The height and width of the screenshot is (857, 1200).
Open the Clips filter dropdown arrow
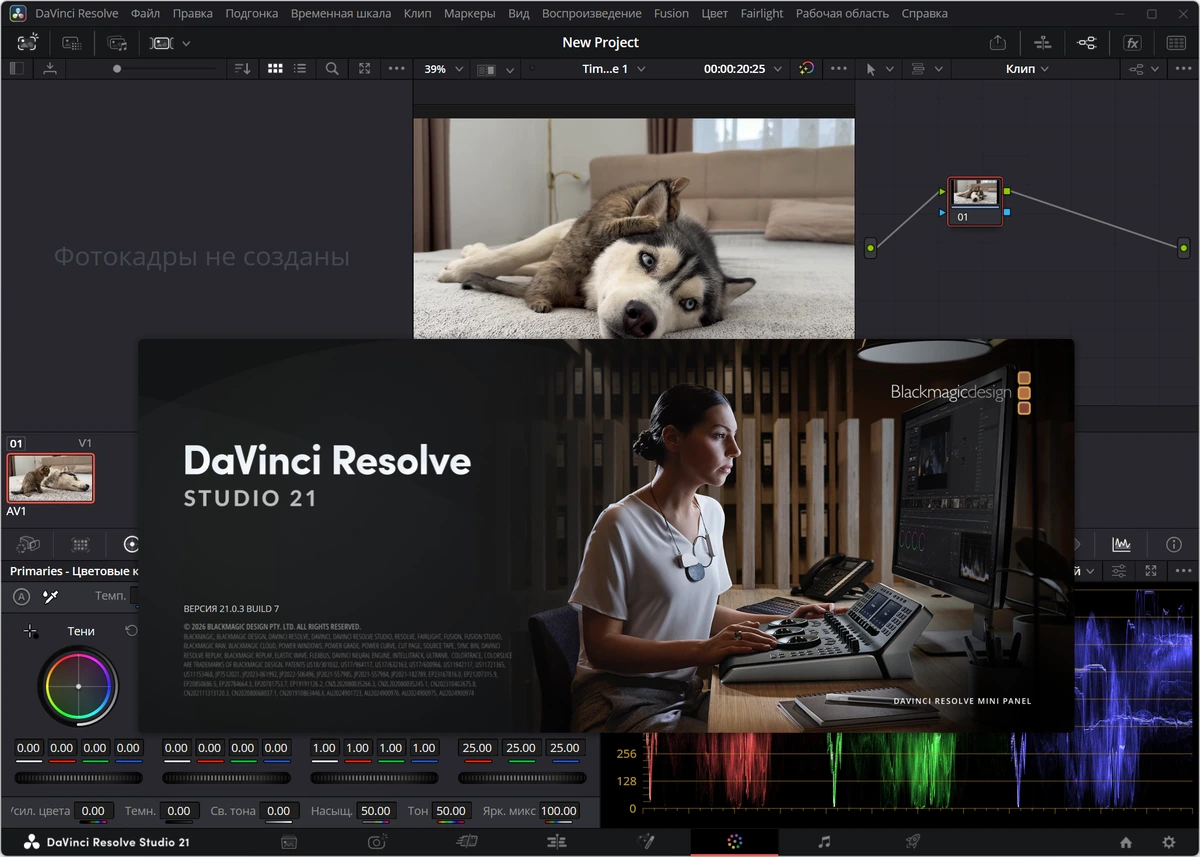click(x=186, y=43)
